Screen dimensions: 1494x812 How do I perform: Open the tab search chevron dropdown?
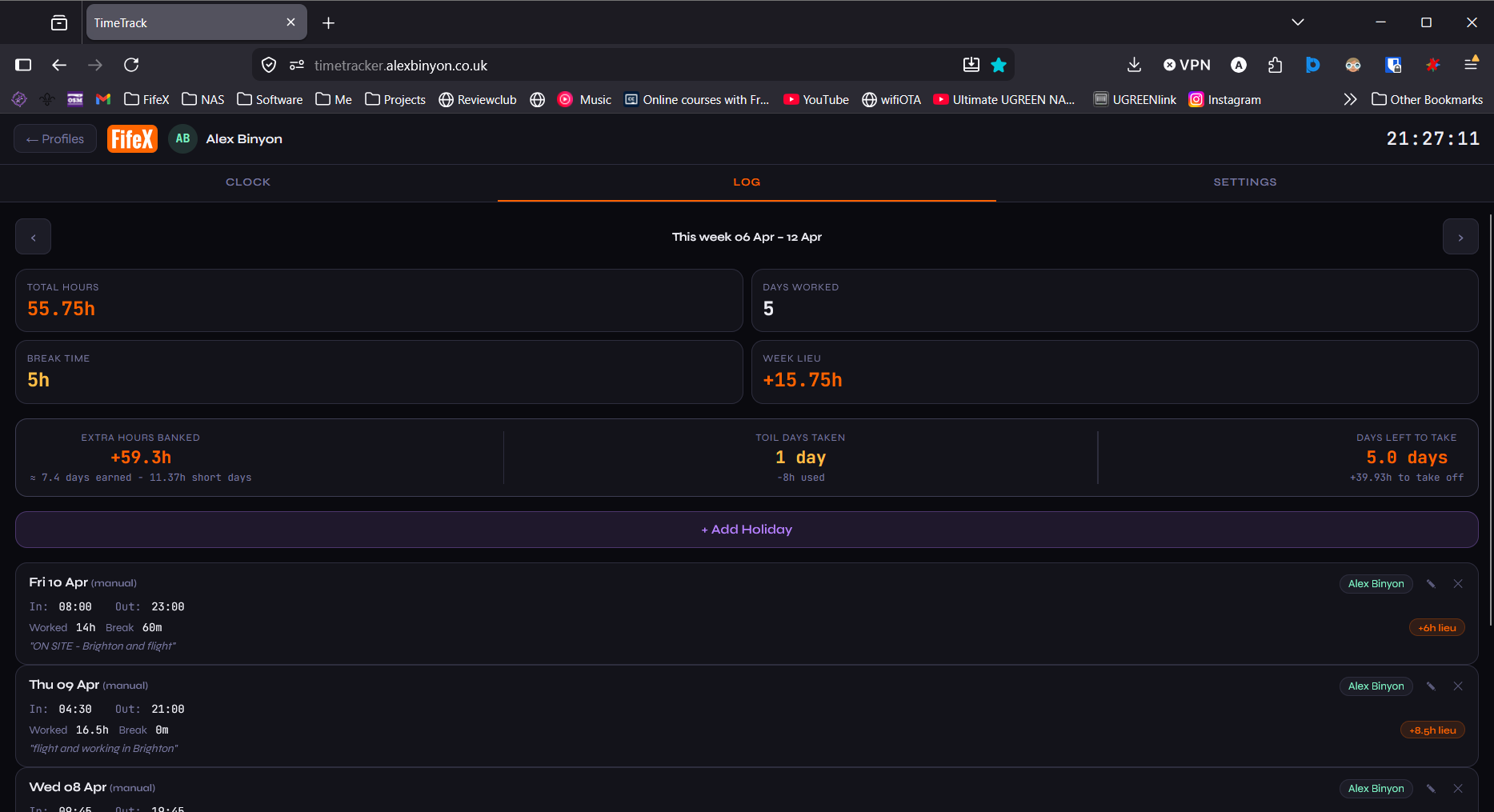(1298, 22)
